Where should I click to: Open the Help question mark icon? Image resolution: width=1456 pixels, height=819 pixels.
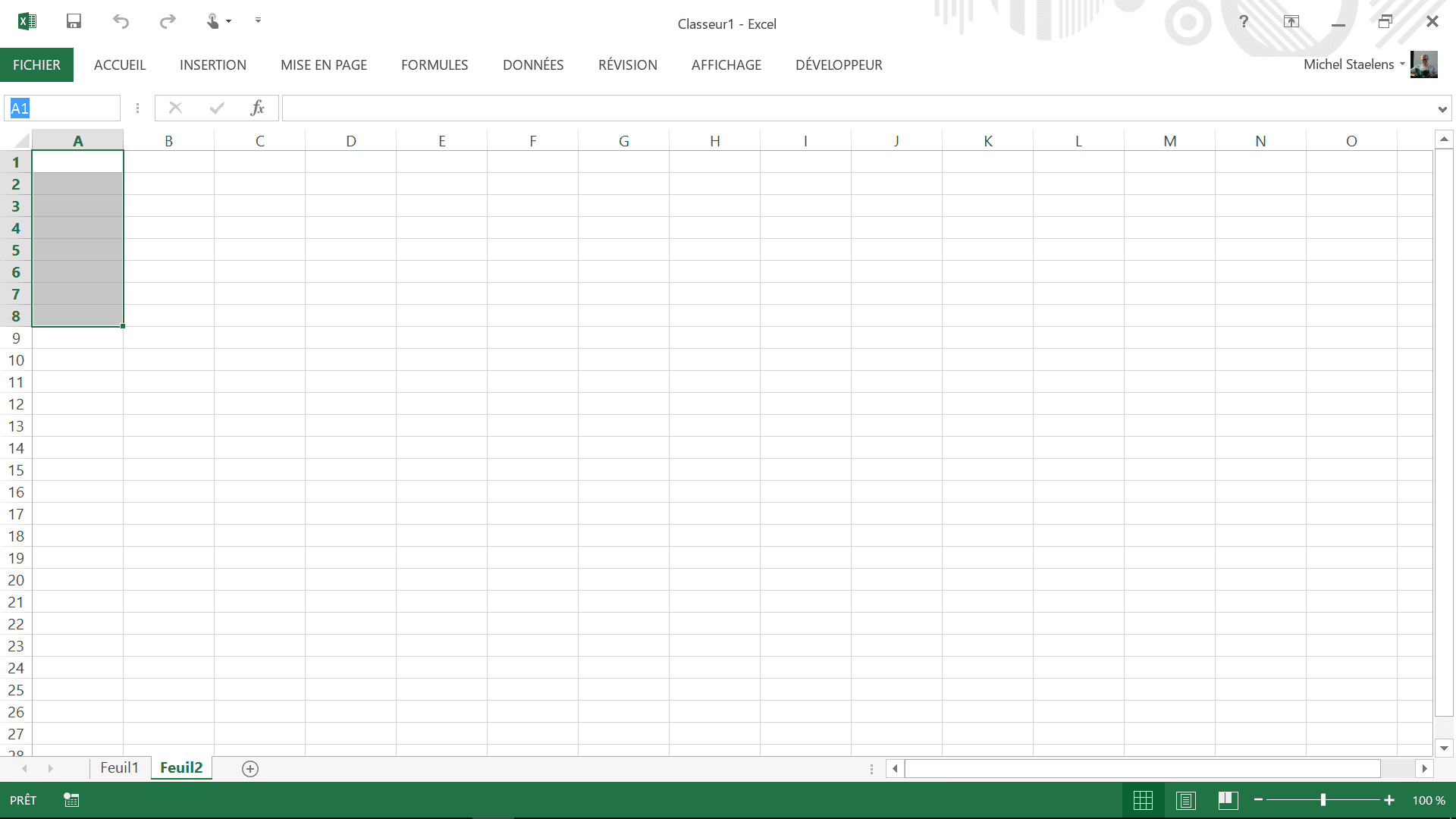pos(1244,21)
